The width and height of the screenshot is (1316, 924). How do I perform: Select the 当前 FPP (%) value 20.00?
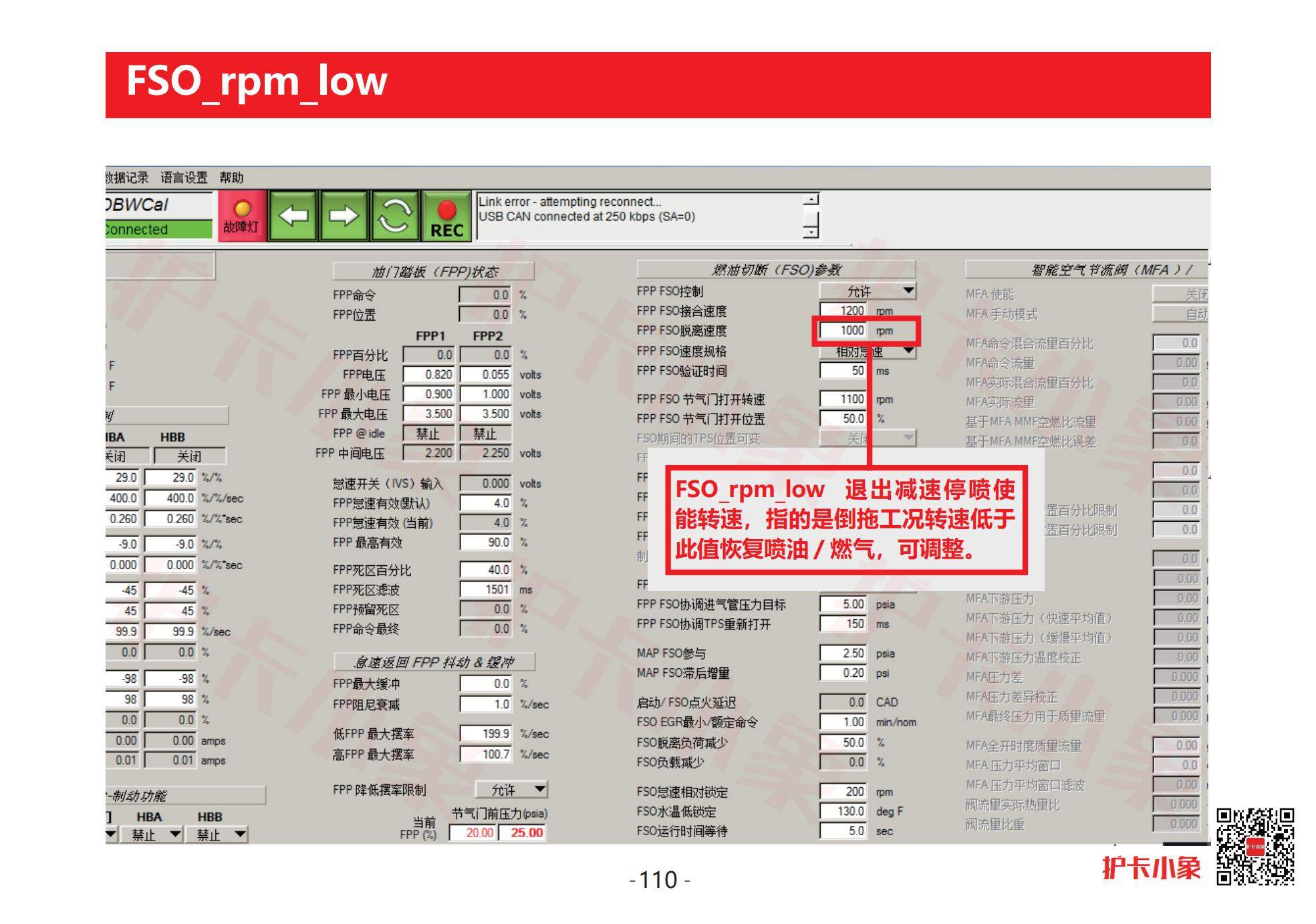click(x=473, y=832)
